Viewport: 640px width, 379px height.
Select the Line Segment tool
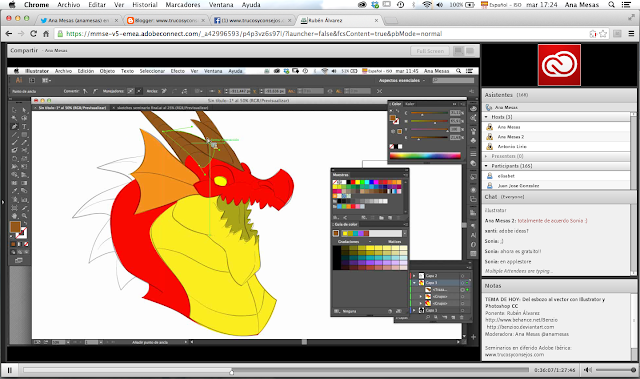(x=14, y=135)
